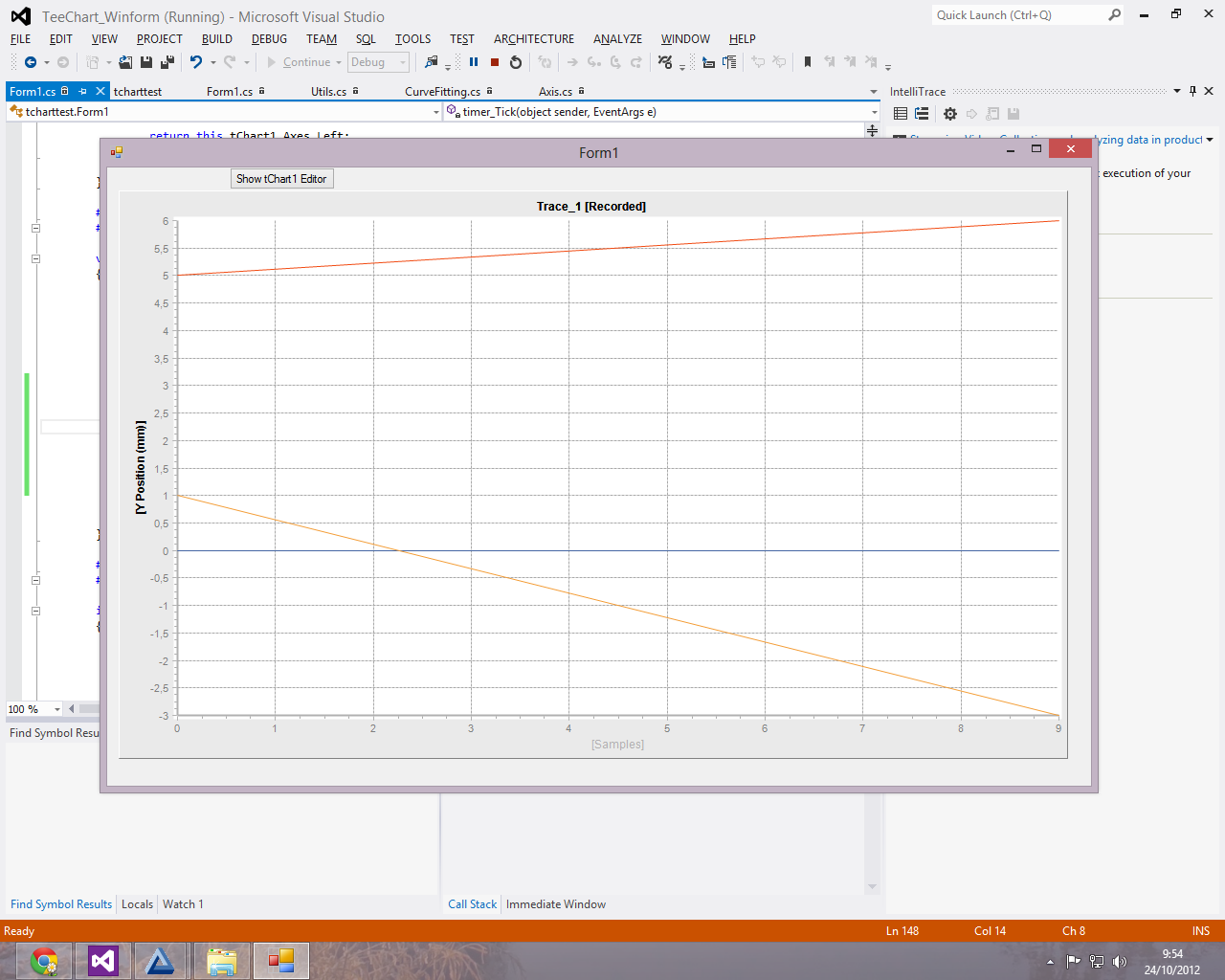Open Google Chrome from the taskbar
Image resolution: width=1225 pixels, height=980 pixels.
43,961
